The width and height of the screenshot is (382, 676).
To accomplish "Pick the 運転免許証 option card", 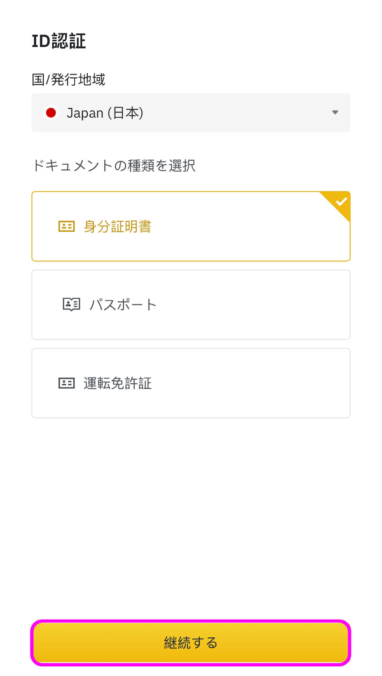I will [x=191, y=383].
